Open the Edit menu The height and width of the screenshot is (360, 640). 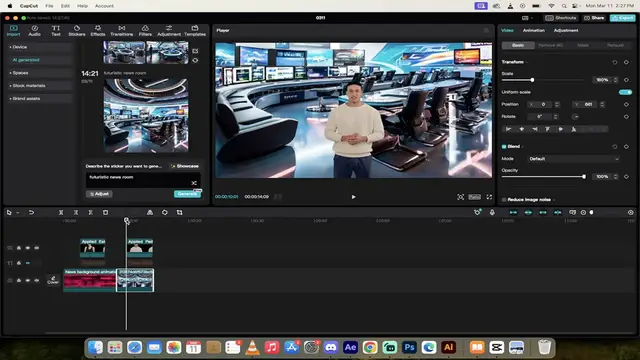tap(65, 6)
